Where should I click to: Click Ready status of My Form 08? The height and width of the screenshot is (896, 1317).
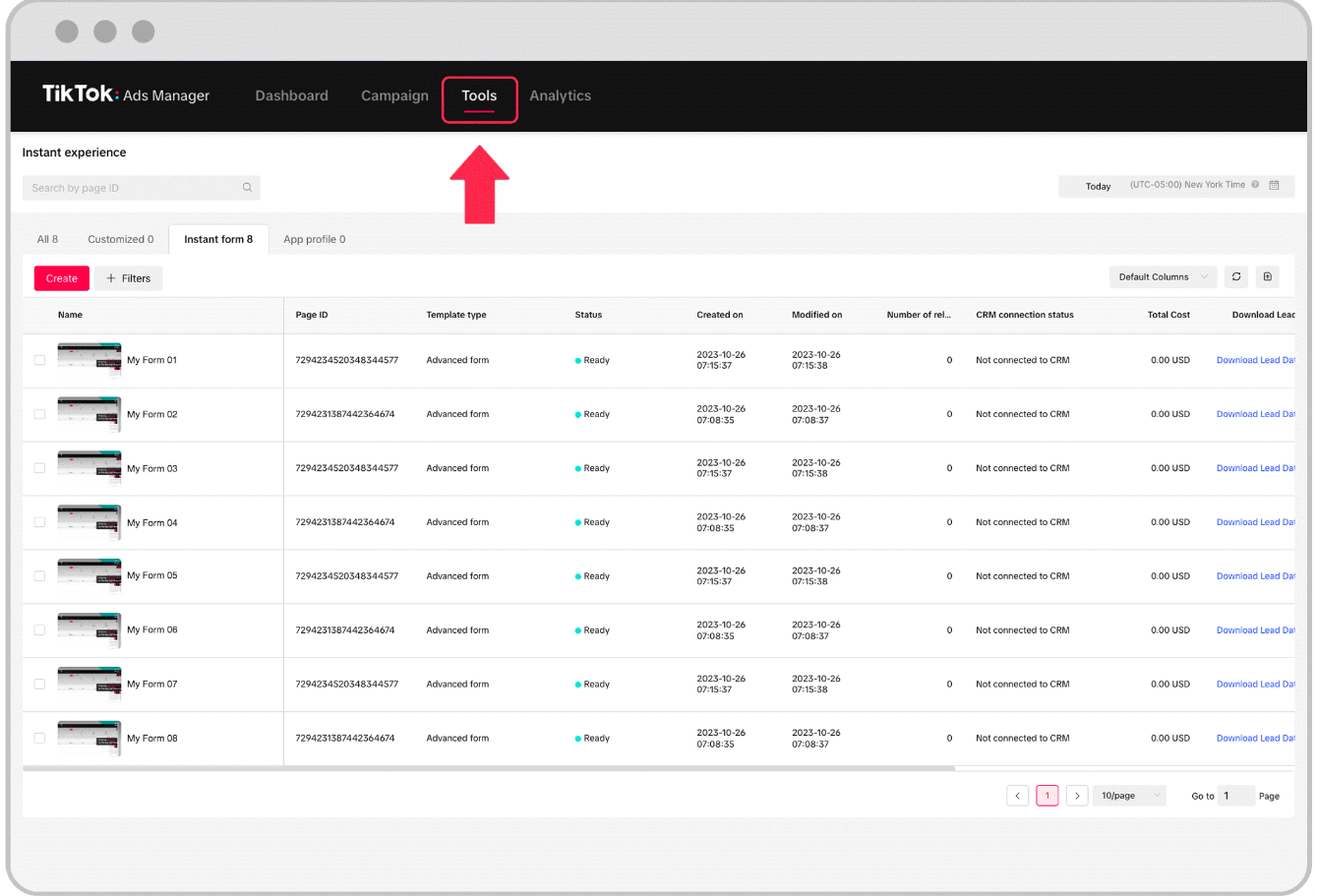coord(592,739)
